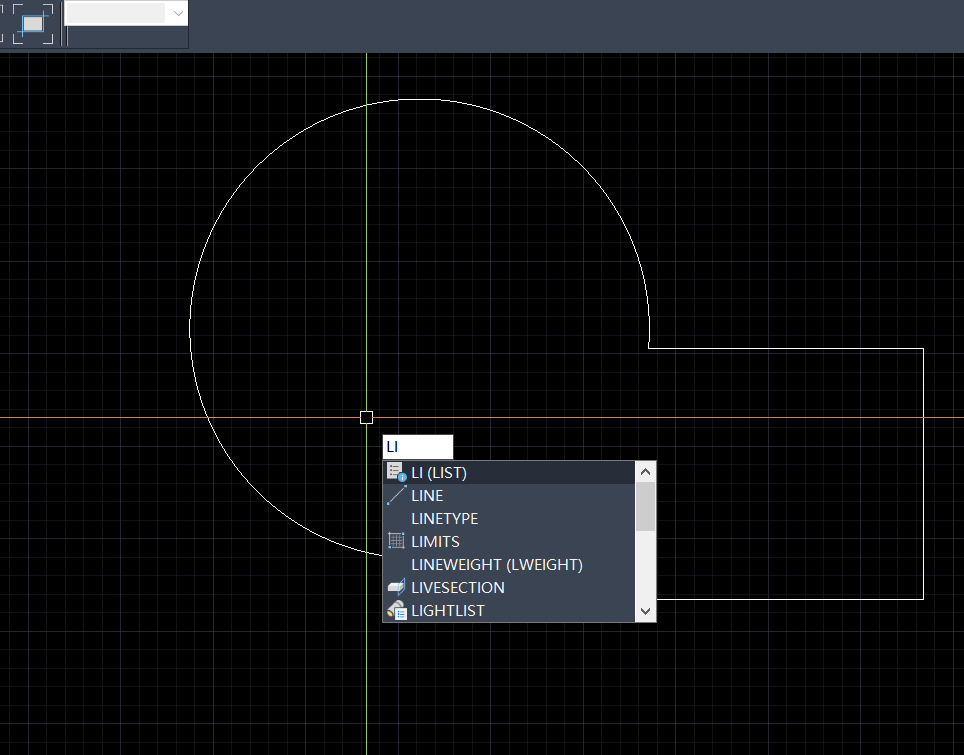Click inside the empty toolbar combo box

coord(115,13)
